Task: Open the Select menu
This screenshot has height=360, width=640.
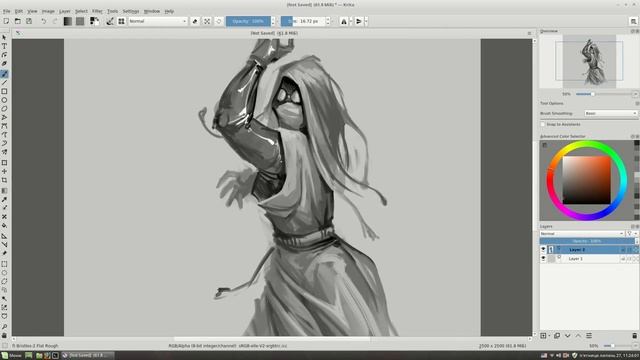Action: 81,11
